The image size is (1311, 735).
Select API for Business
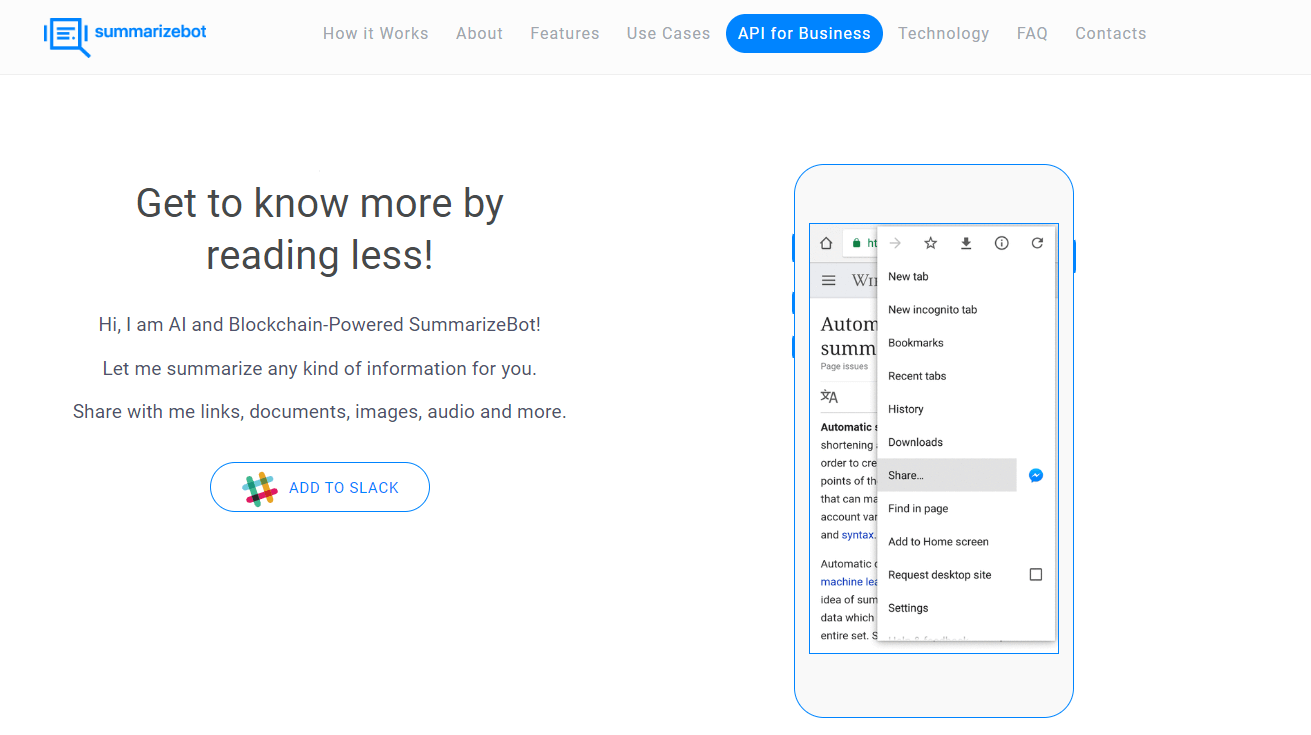[x=804, y=33]
